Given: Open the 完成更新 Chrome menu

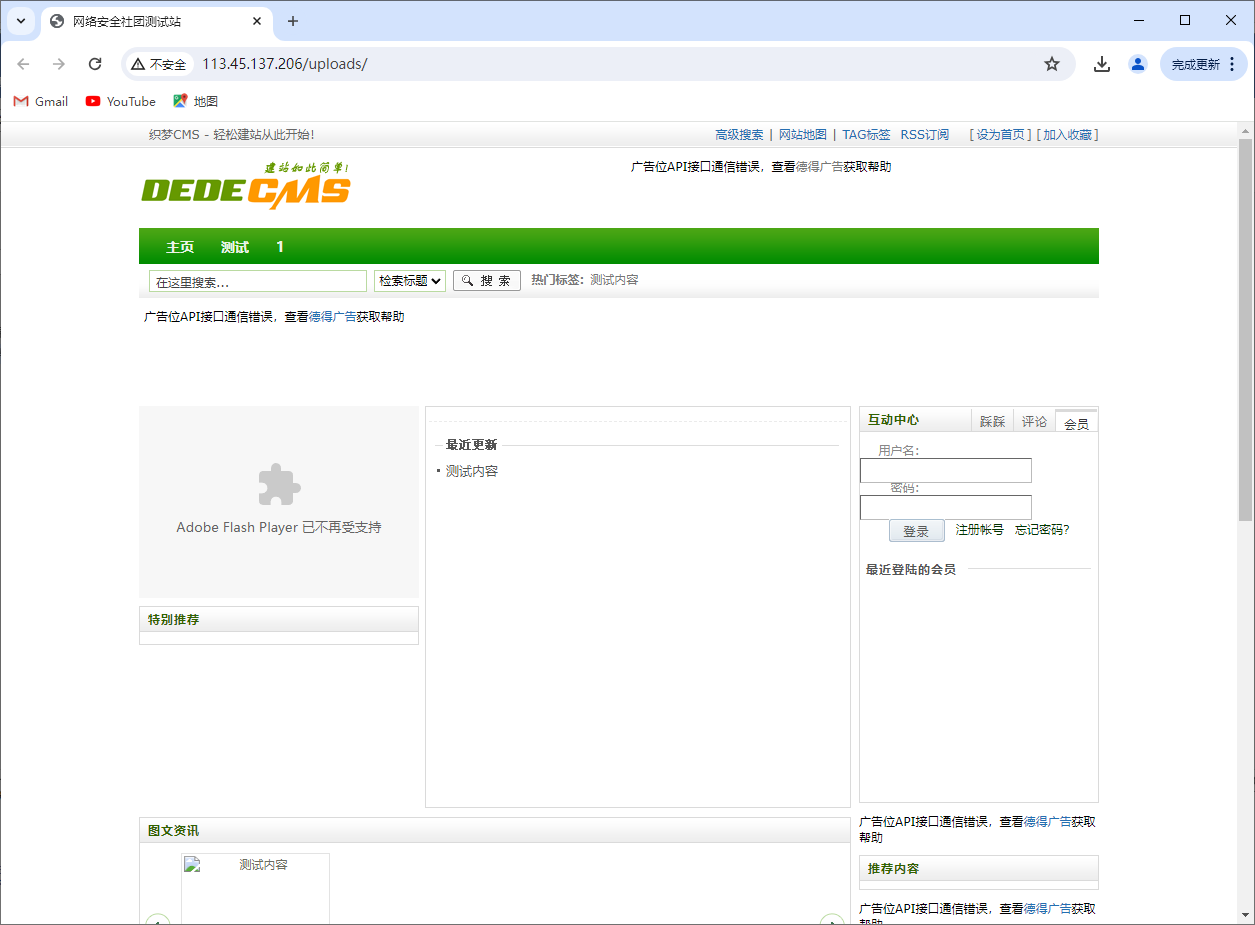Looking at the screenshot, I should coord(1203,64).
